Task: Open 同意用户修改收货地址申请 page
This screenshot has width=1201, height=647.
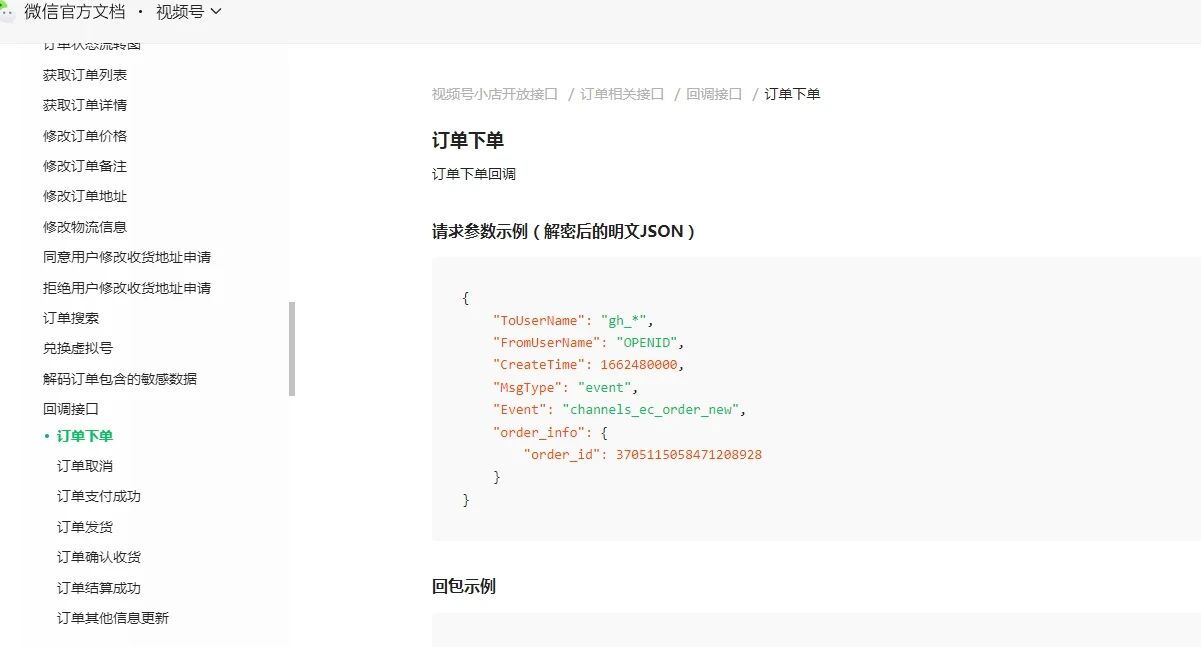Action: [x=127, y=257]
